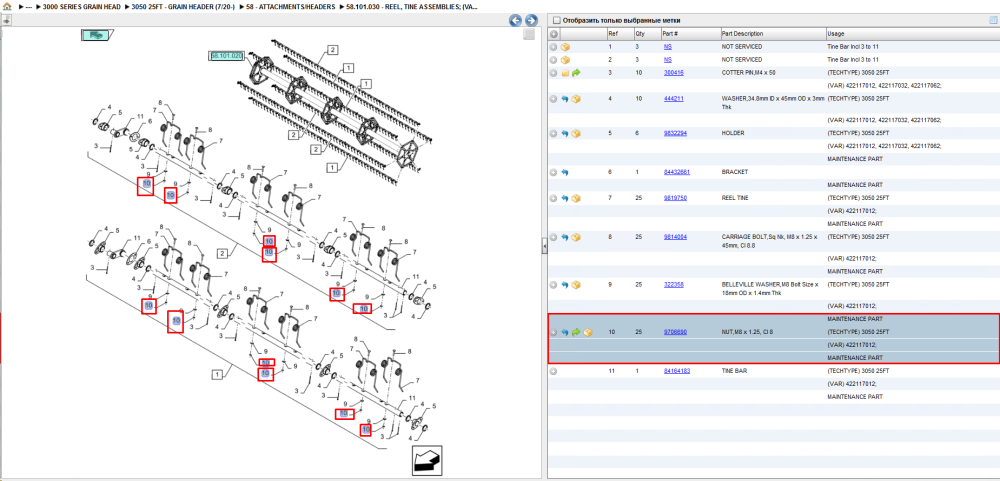Click the package icon in the Ref 1 row

[x=565, y=47]
